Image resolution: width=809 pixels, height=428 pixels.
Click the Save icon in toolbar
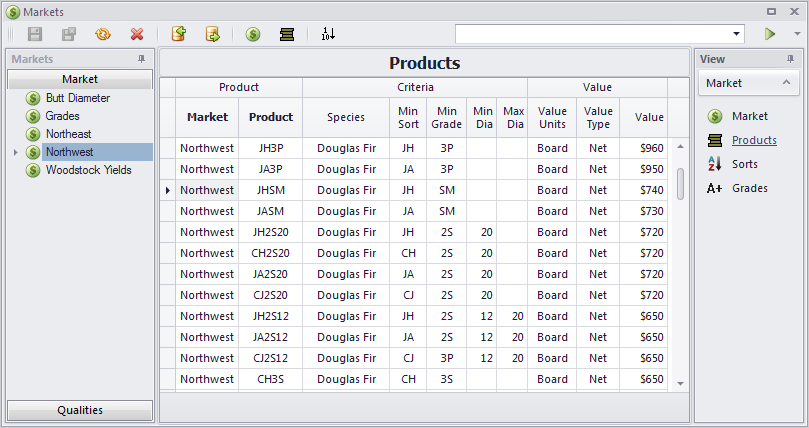(35, 34)
